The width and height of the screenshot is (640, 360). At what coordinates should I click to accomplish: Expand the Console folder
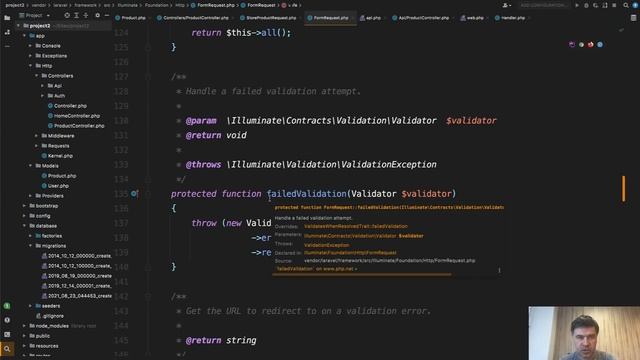pos(30,46)
